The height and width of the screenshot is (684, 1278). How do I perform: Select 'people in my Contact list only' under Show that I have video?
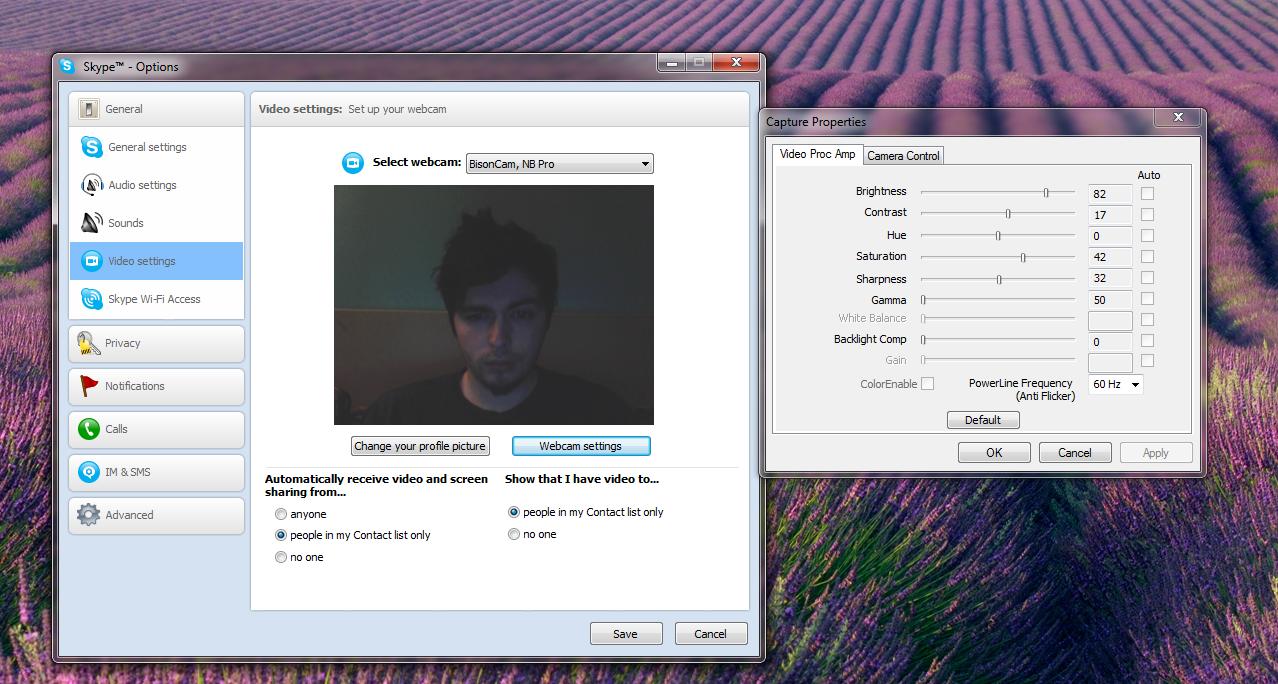pyautogui.click(x=514, y=512)
